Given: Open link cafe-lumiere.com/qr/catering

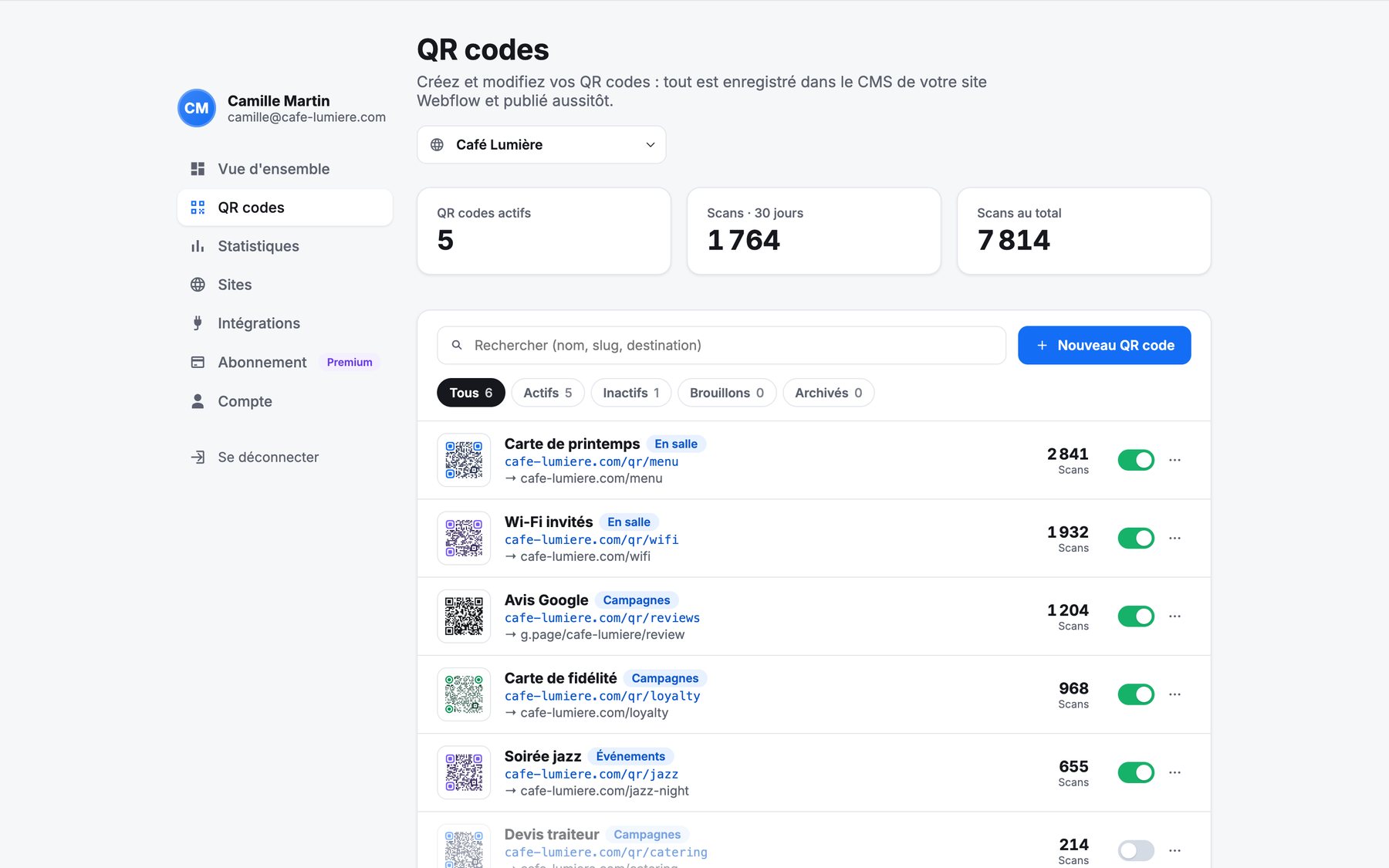Looking at the screenshot, I should point(606,852).
